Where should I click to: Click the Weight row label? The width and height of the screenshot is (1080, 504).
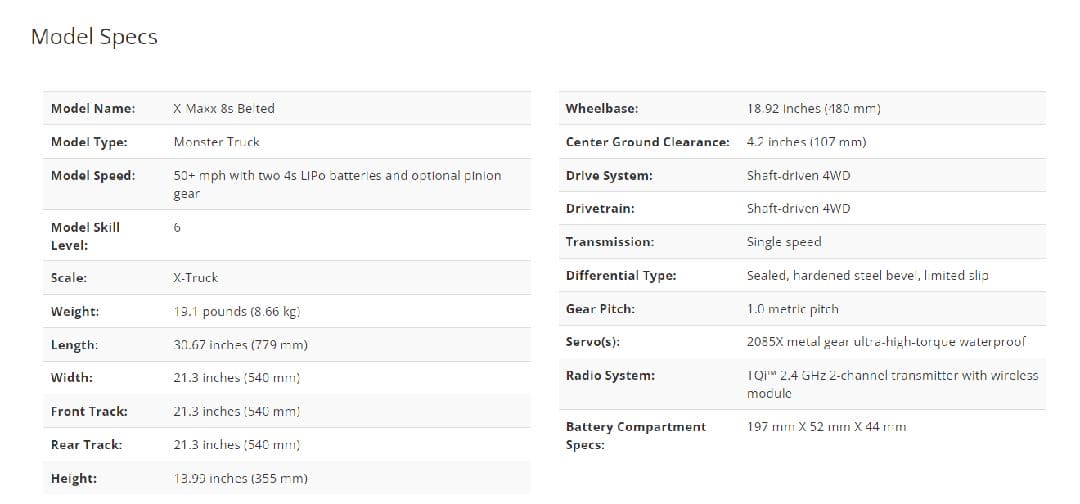(75, 311)
